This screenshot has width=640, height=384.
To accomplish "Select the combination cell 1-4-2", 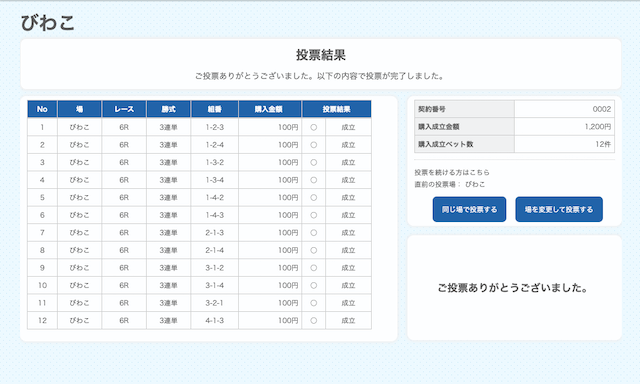I will coord(215,198).
